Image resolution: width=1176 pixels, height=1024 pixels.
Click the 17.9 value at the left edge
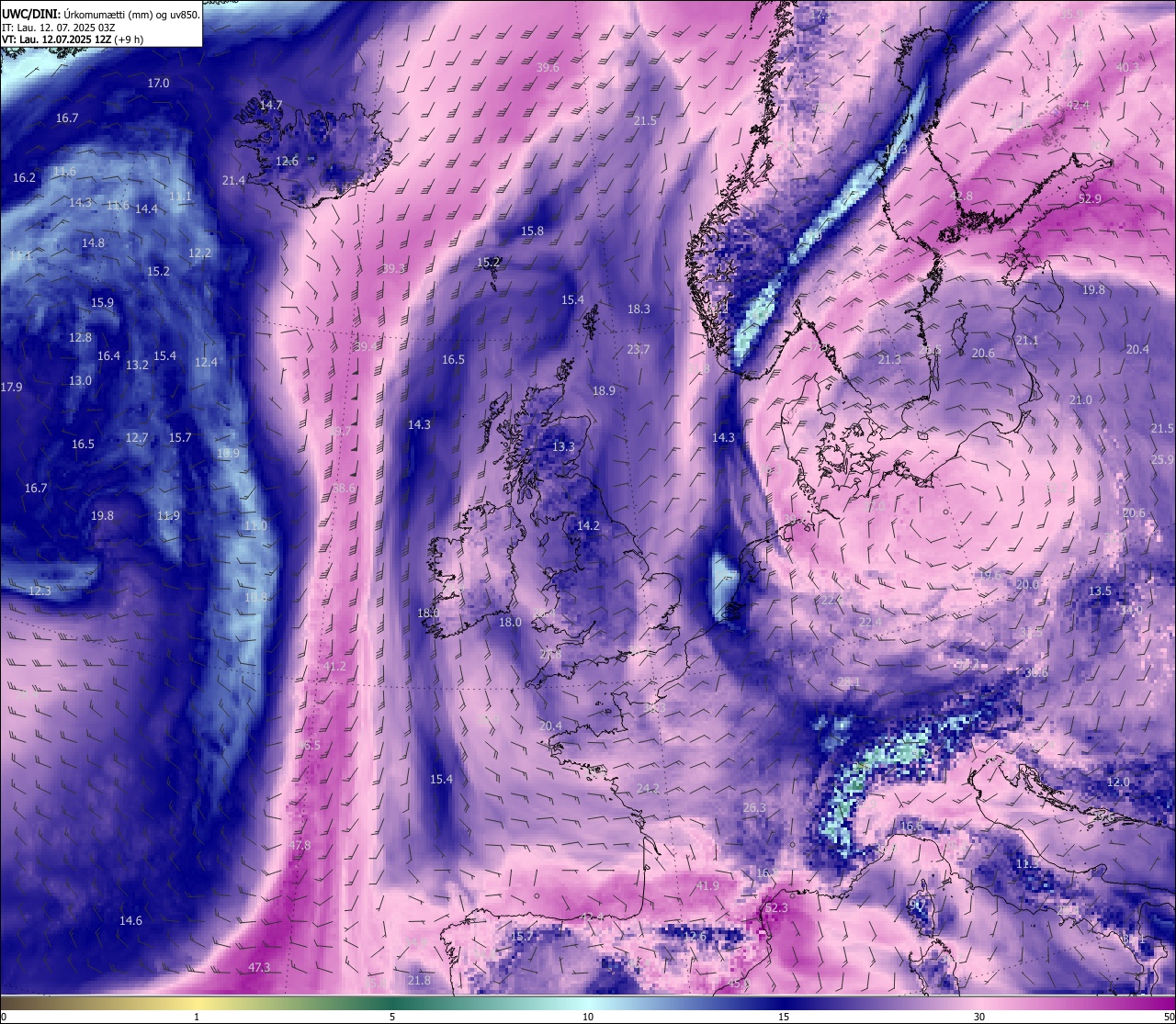click(x=11, y=388)
